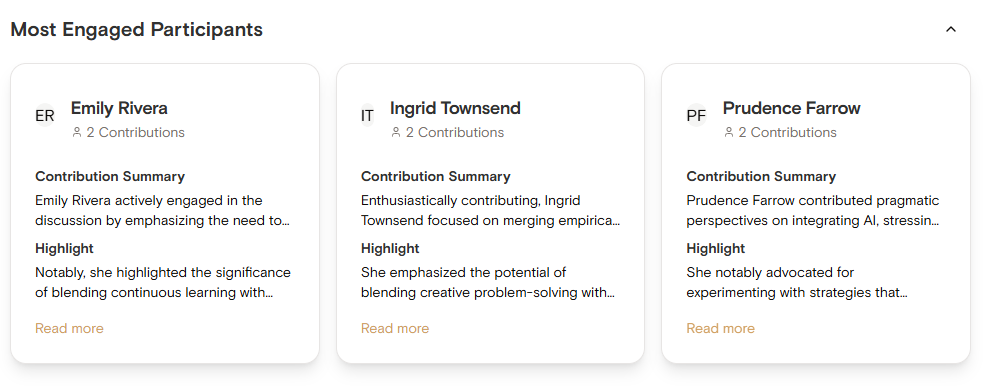The height and width of the screenshot is (387, 984).
Task: Click person icon beside Emily Rivera's contributions
Action: tap(77, 132)
